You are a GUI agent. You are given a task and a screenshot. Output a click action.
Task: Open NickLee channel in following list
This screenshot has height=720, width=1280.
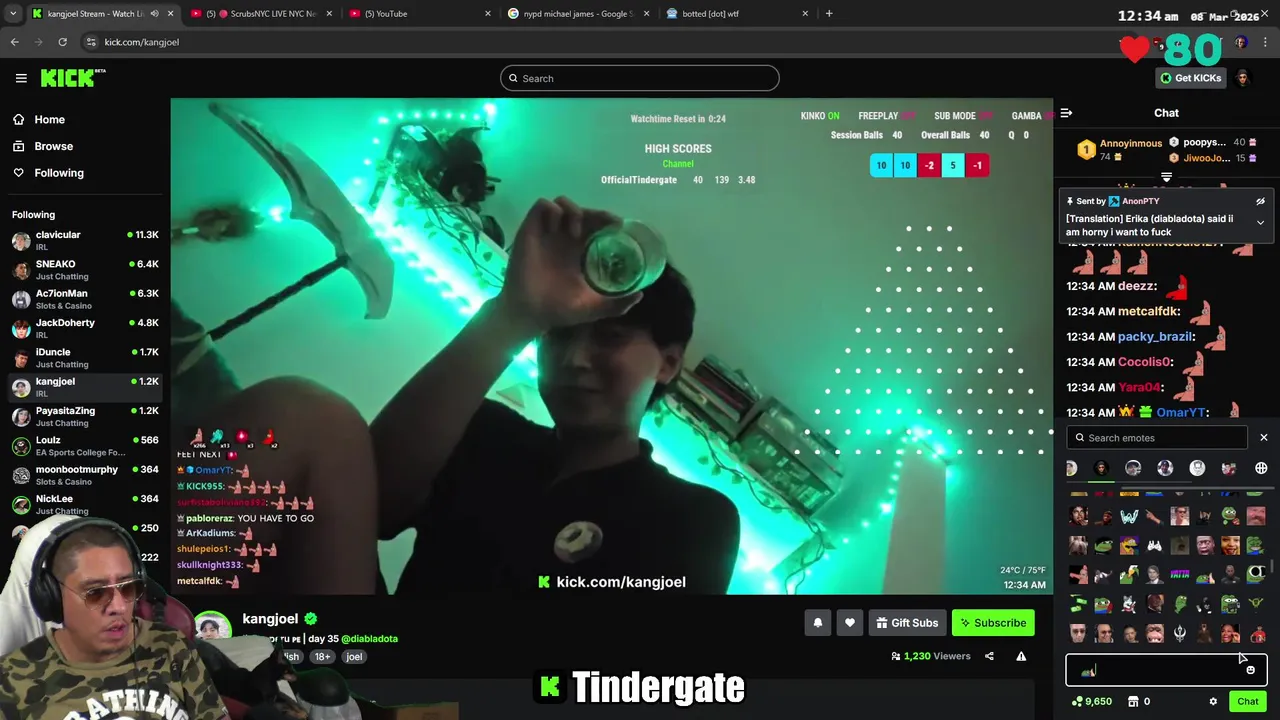coord(85,503)
